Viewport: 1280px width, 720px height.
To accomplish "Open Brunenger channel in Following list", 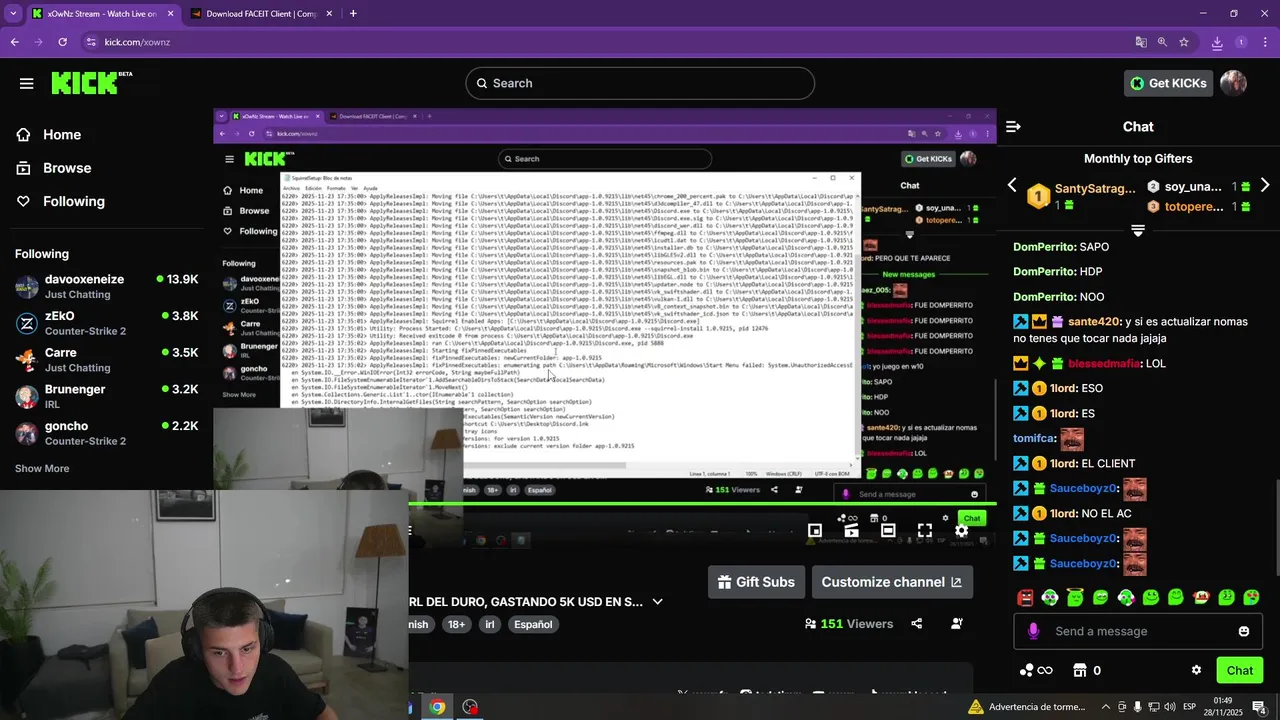I will tap(107, 397).
